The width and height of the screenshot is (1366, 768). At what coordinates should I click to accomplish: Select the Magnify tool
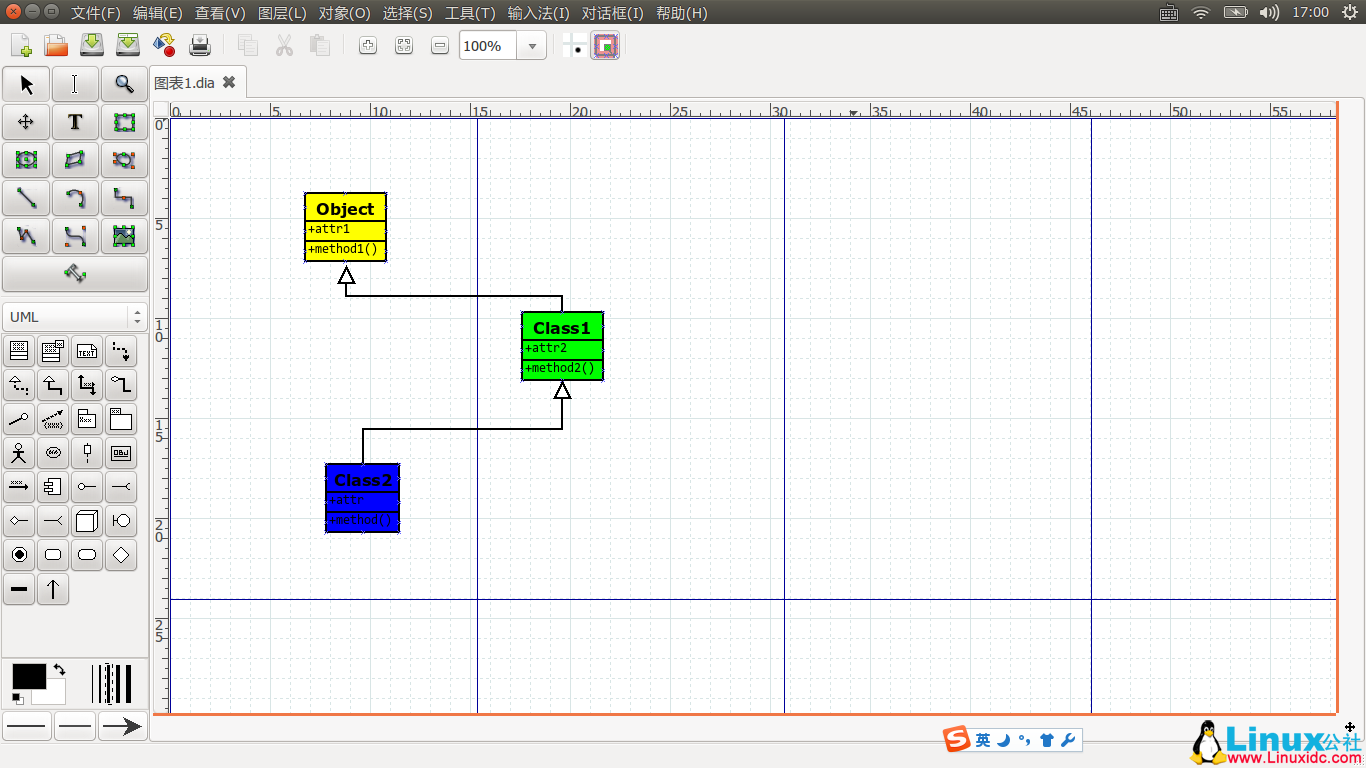point(124,85)
